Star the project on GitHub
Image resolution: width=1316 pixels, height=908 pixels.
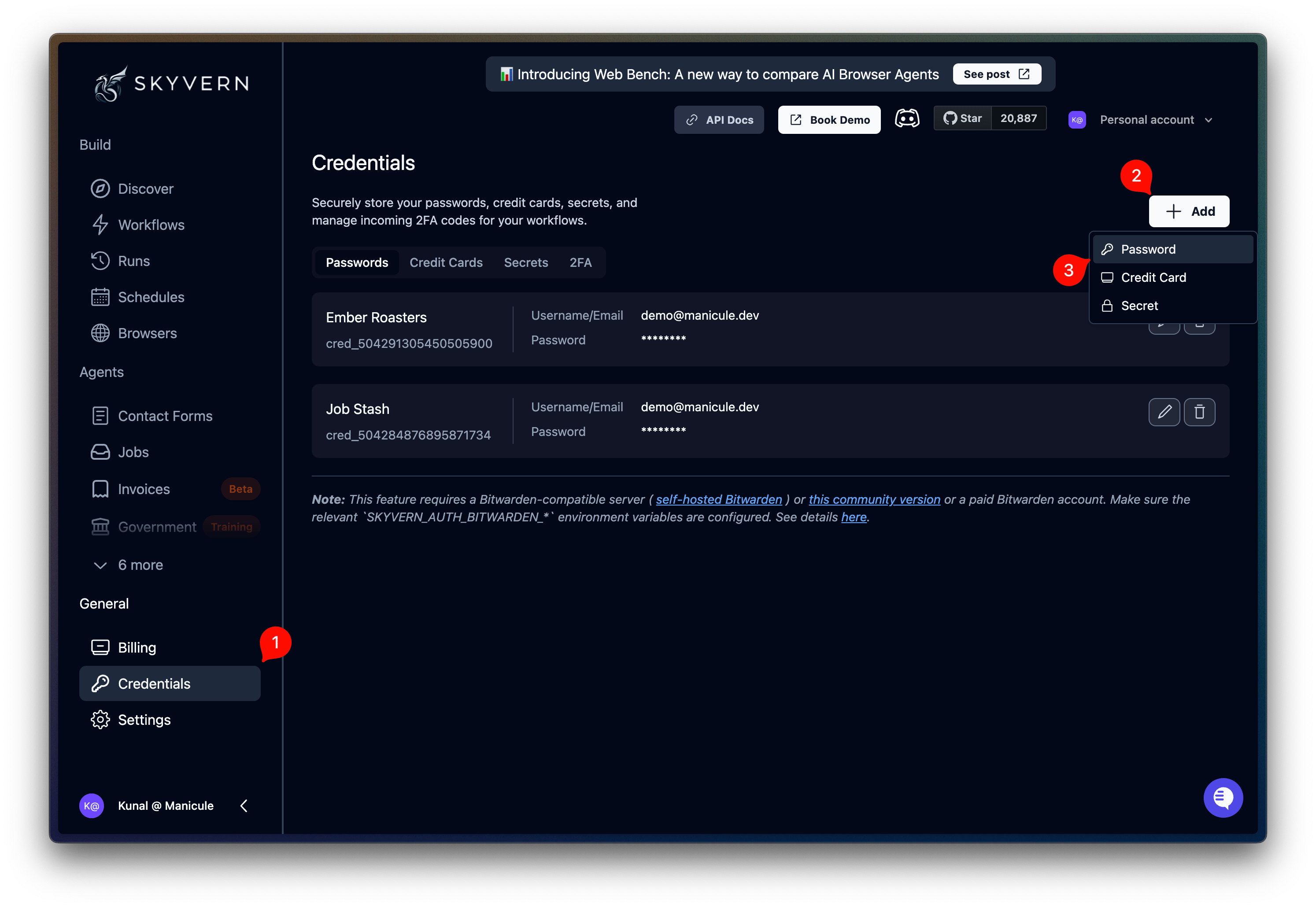pyautogui.click(x=962, y=118)
